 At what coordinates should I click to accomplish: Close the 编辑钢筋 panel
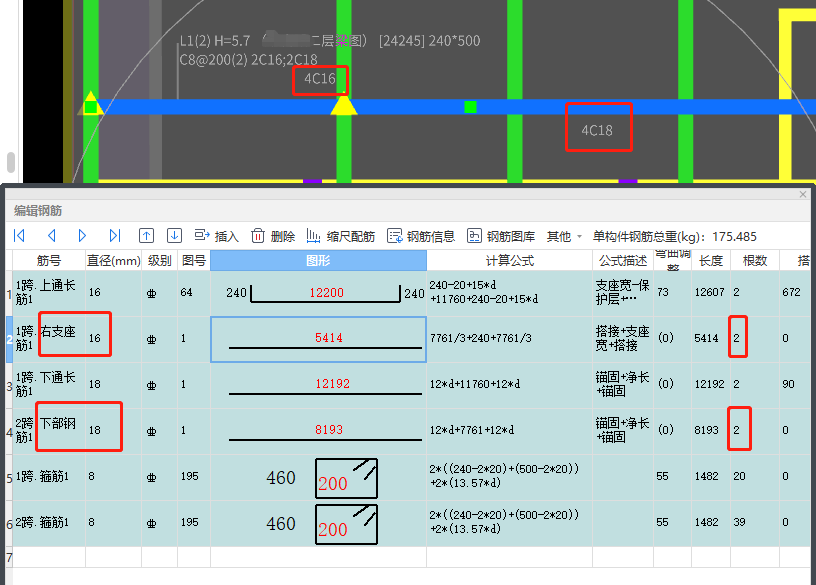[x=803, y=194]
